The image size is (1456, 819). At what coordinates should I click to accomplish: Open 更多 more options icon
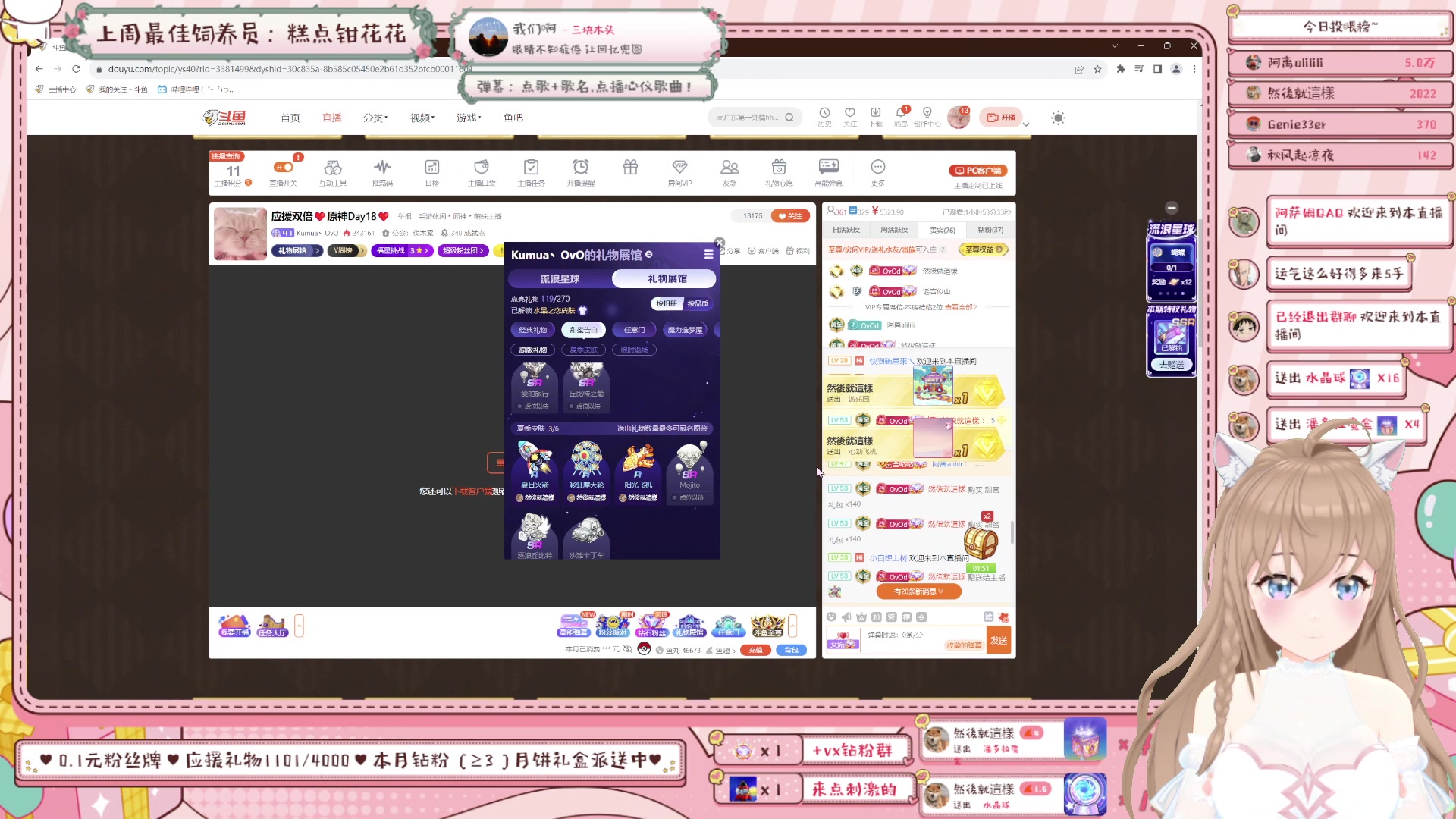coord(878,167)
